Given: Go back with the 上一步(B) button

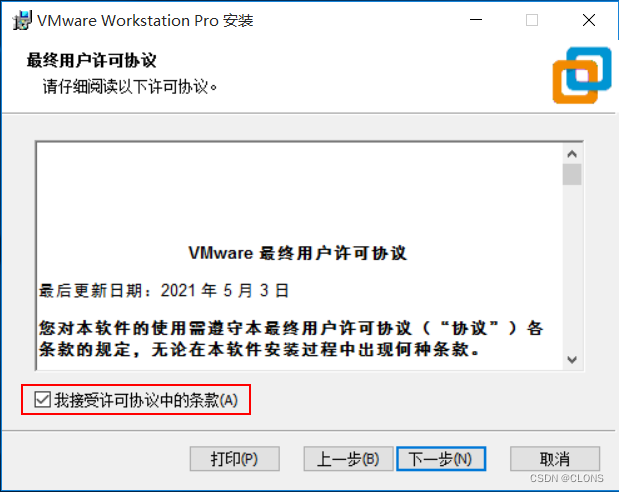Looking at the screenshot, I should [x=348, y=459].
